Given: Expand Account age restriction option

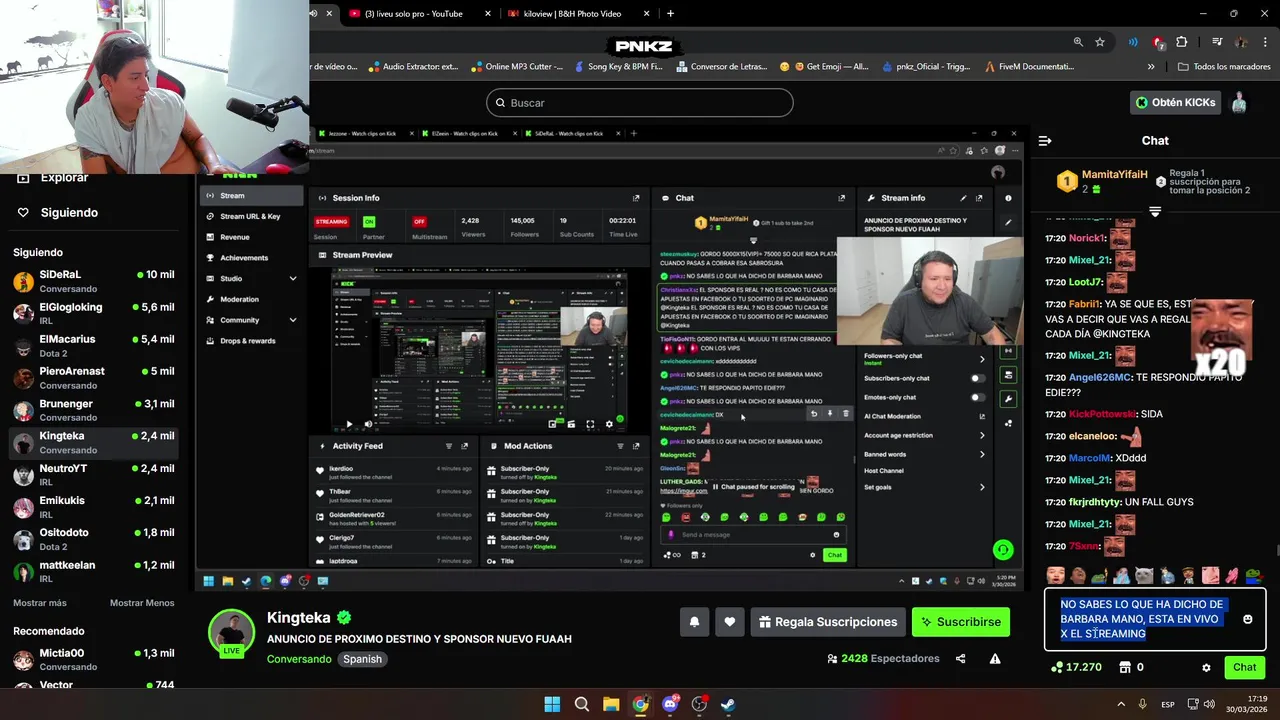Looking at the screenshot, I should click(982, 435).
